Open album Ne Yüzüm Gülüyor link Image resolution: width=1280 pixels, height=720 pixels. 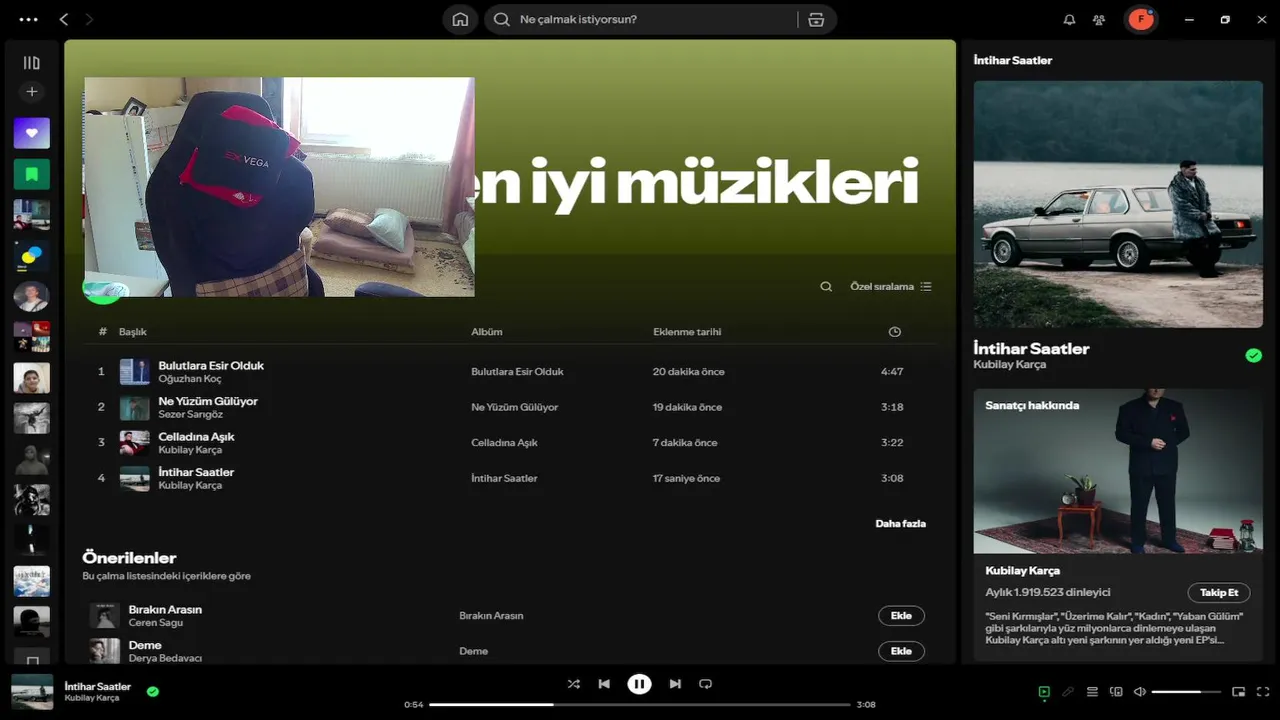[515, 407]
